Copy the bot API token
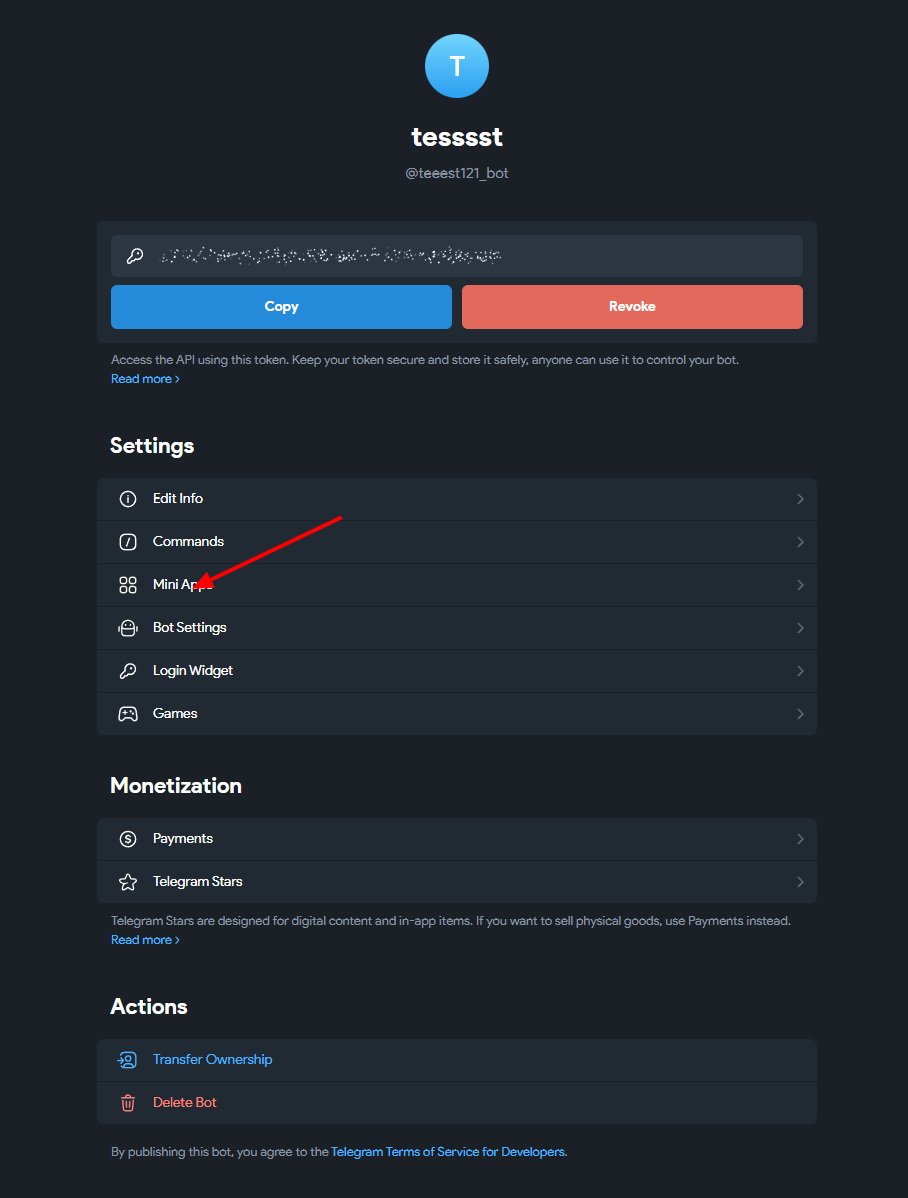This screenshot has height=1198, width=908. [x=281, y=306]
